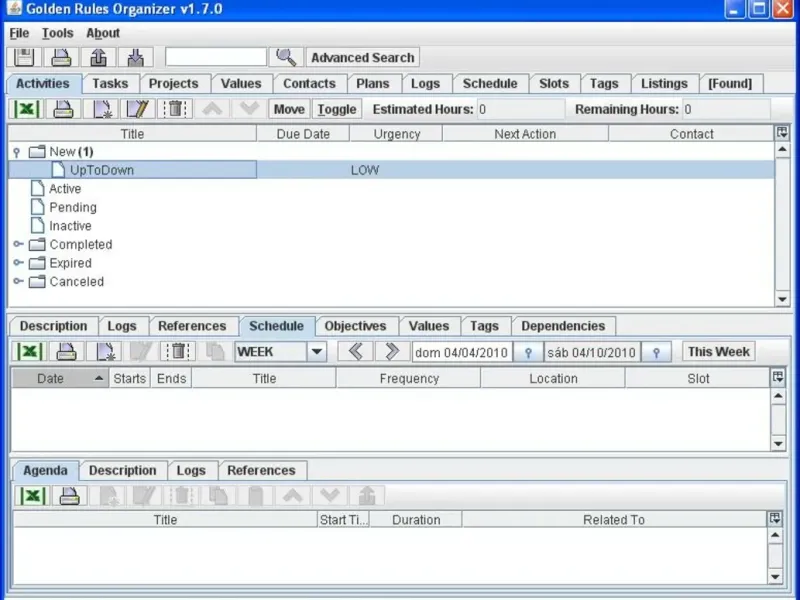Viewport: 800px width, 600px height.
Task: Click the Toggle button
Action: point(337,109)
